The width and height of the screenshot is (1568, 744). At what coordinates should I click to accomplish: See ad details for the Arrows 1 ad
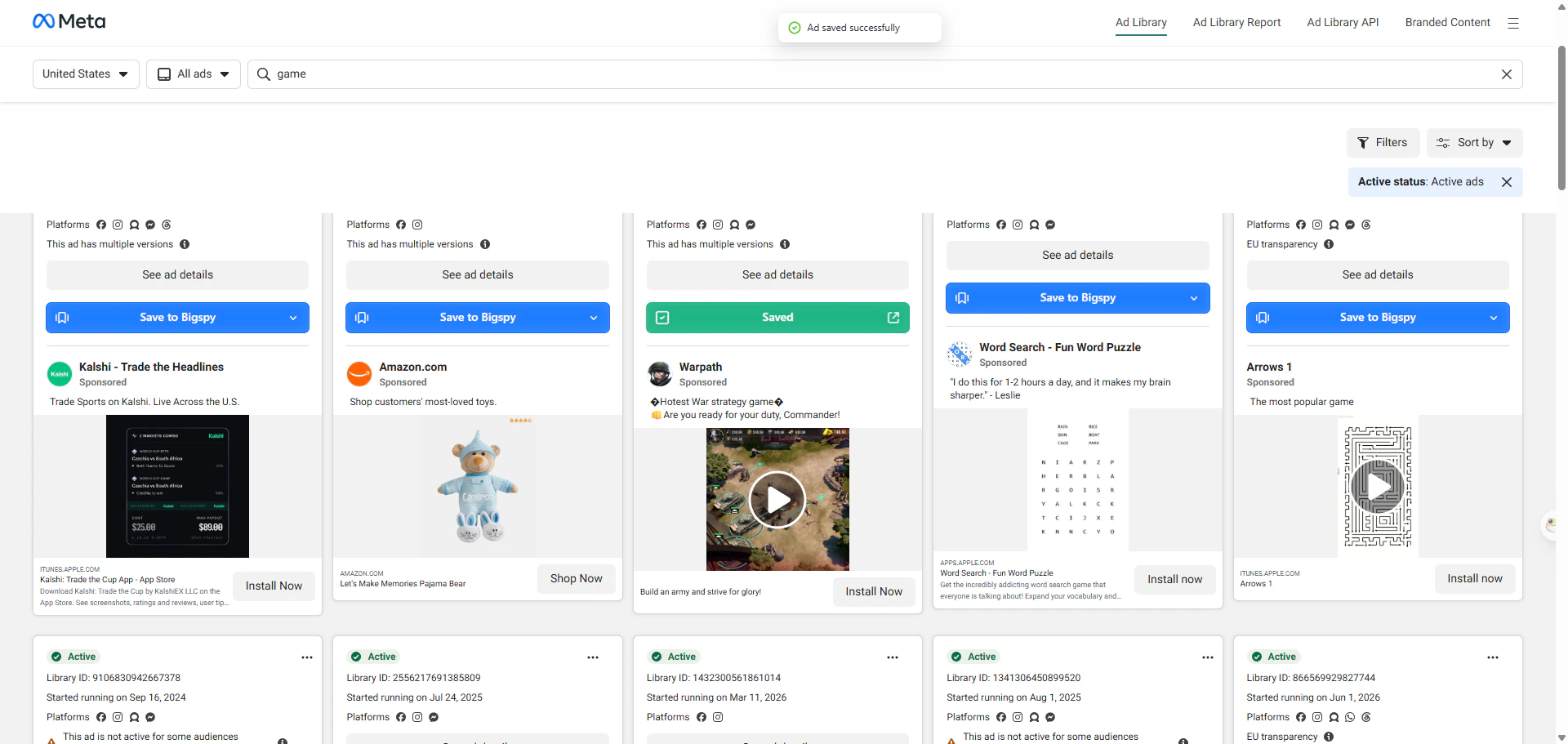click(x=1378, y=275)
